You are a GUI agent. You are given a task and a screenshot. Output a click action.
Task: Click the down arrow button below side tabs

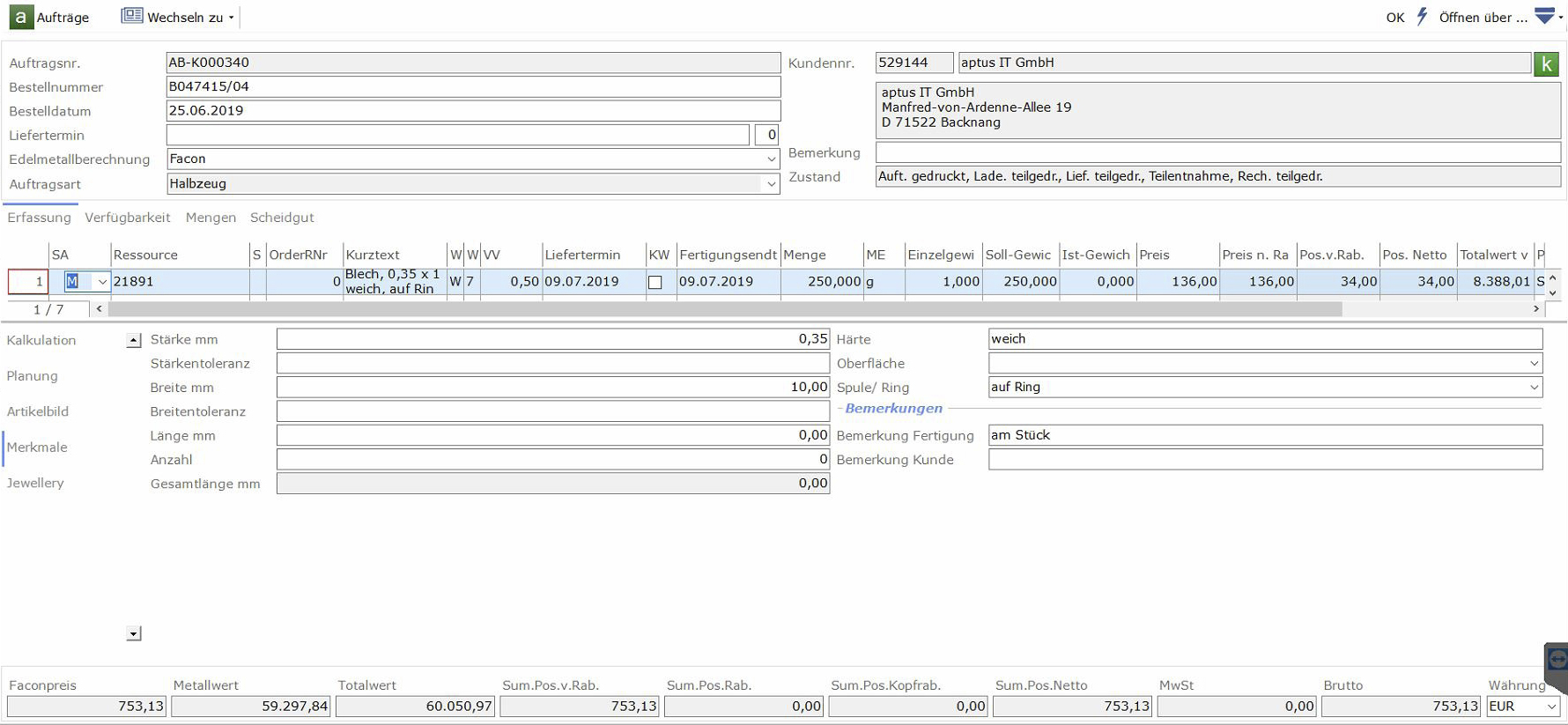[x=134, y=633]
